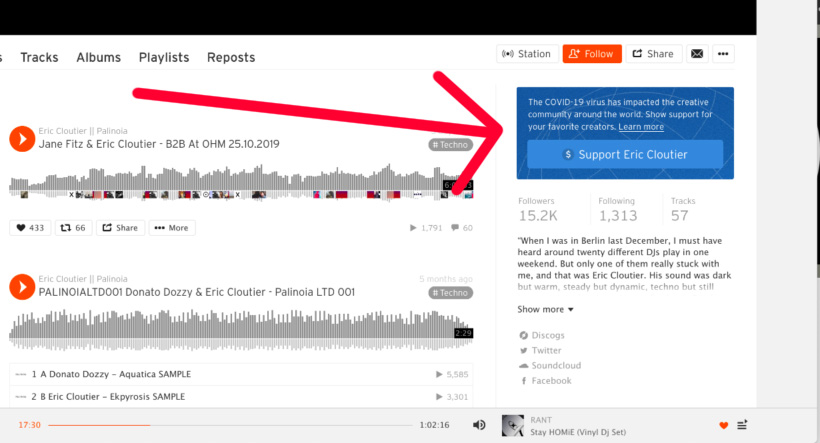Like the B2B At OHM track (433 likes)
Screen dimensions: 820x443
pos(30,228)
